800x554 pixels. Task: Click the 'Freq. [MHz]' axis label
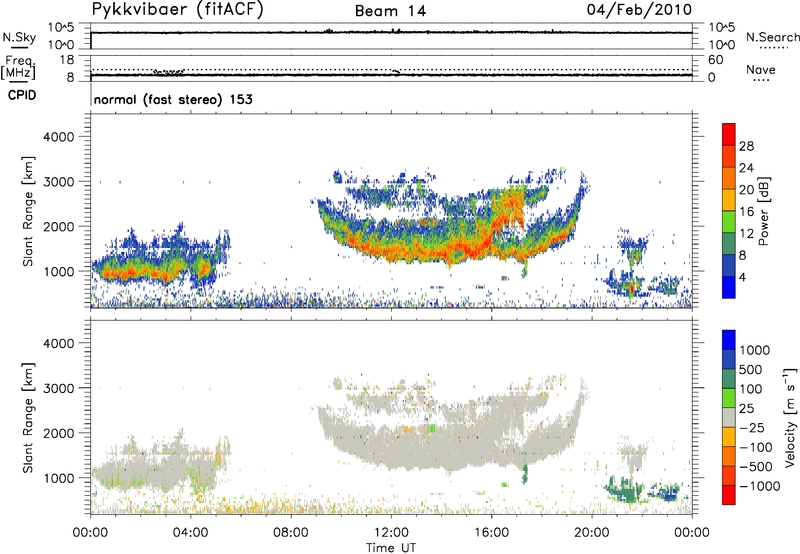pos(18,68)
